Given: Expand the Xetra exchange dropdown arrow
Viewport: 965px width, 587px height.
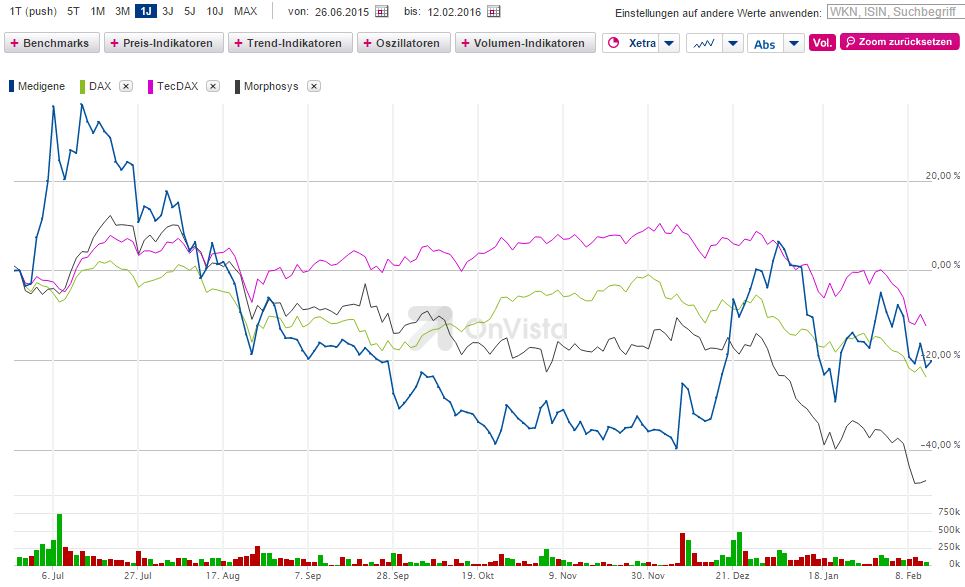Looking at the screenshot, I should point(670,44).
